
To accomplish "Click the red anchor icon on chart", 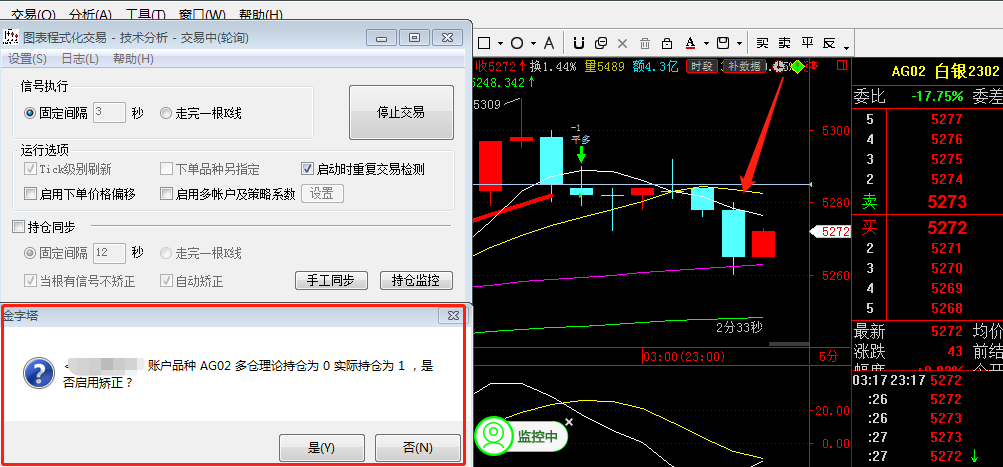I will pos(816,65).
